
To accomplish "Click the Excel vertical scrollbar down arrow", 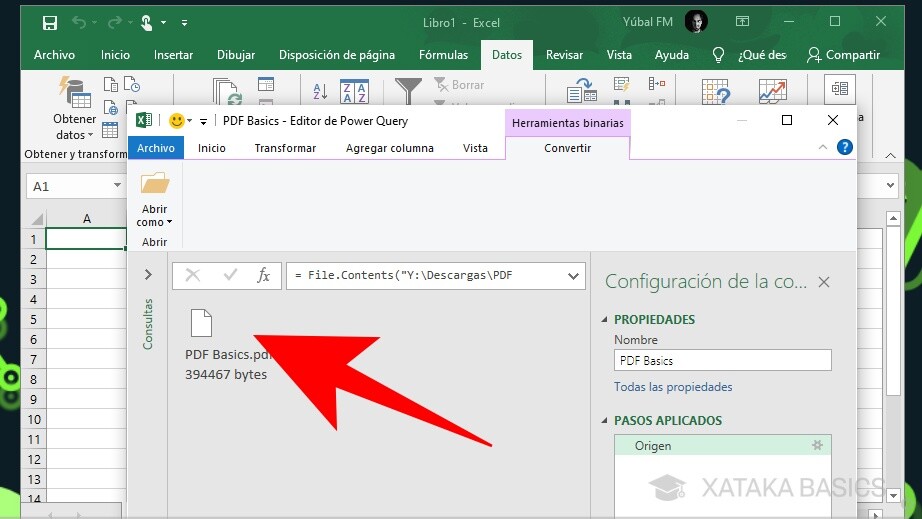I will pyautogui.click(x=893, y=495).
